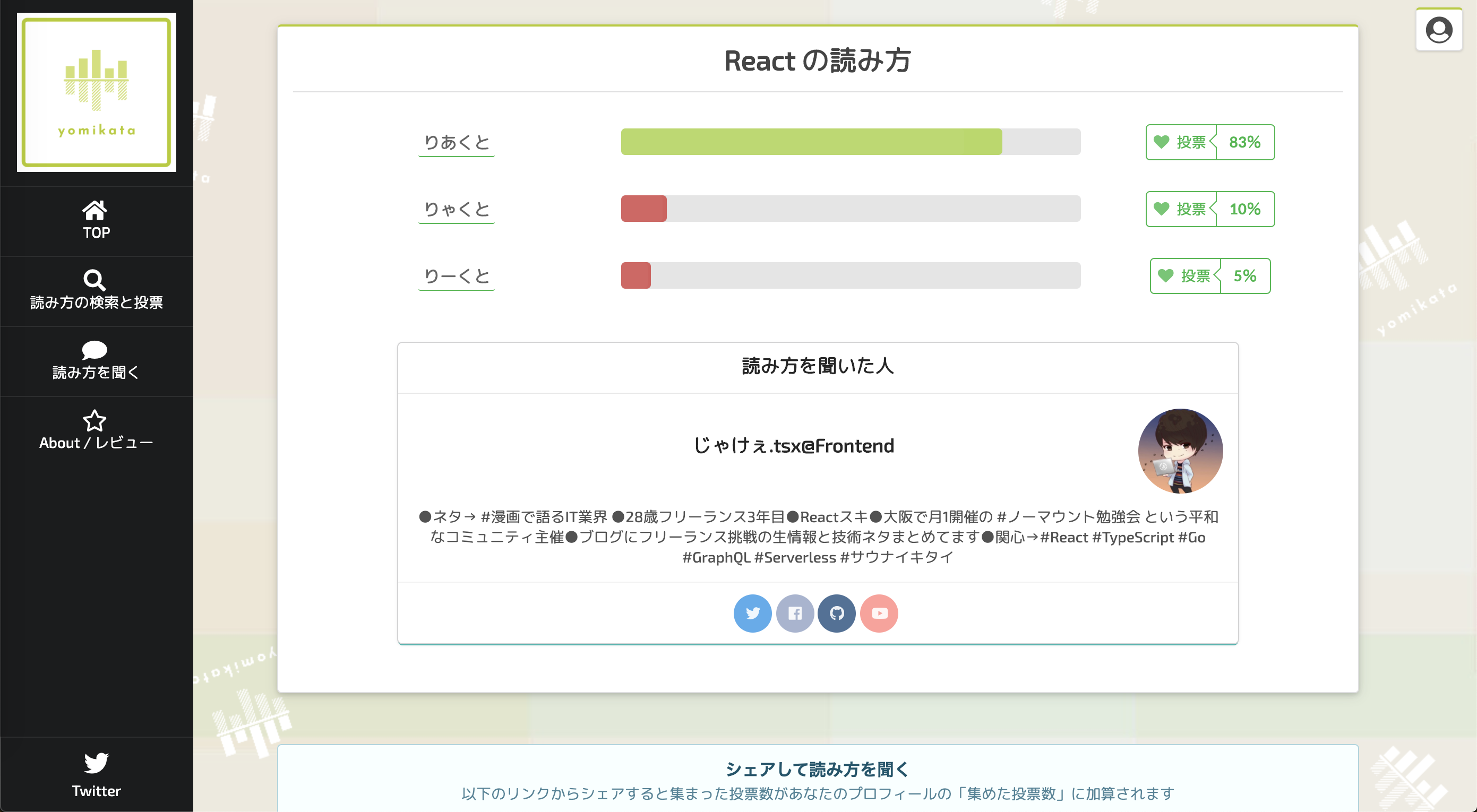Click the heart icon beside 10% vote
The height and width of the screenshot is (812, 1477).
tap(1161, 209)
